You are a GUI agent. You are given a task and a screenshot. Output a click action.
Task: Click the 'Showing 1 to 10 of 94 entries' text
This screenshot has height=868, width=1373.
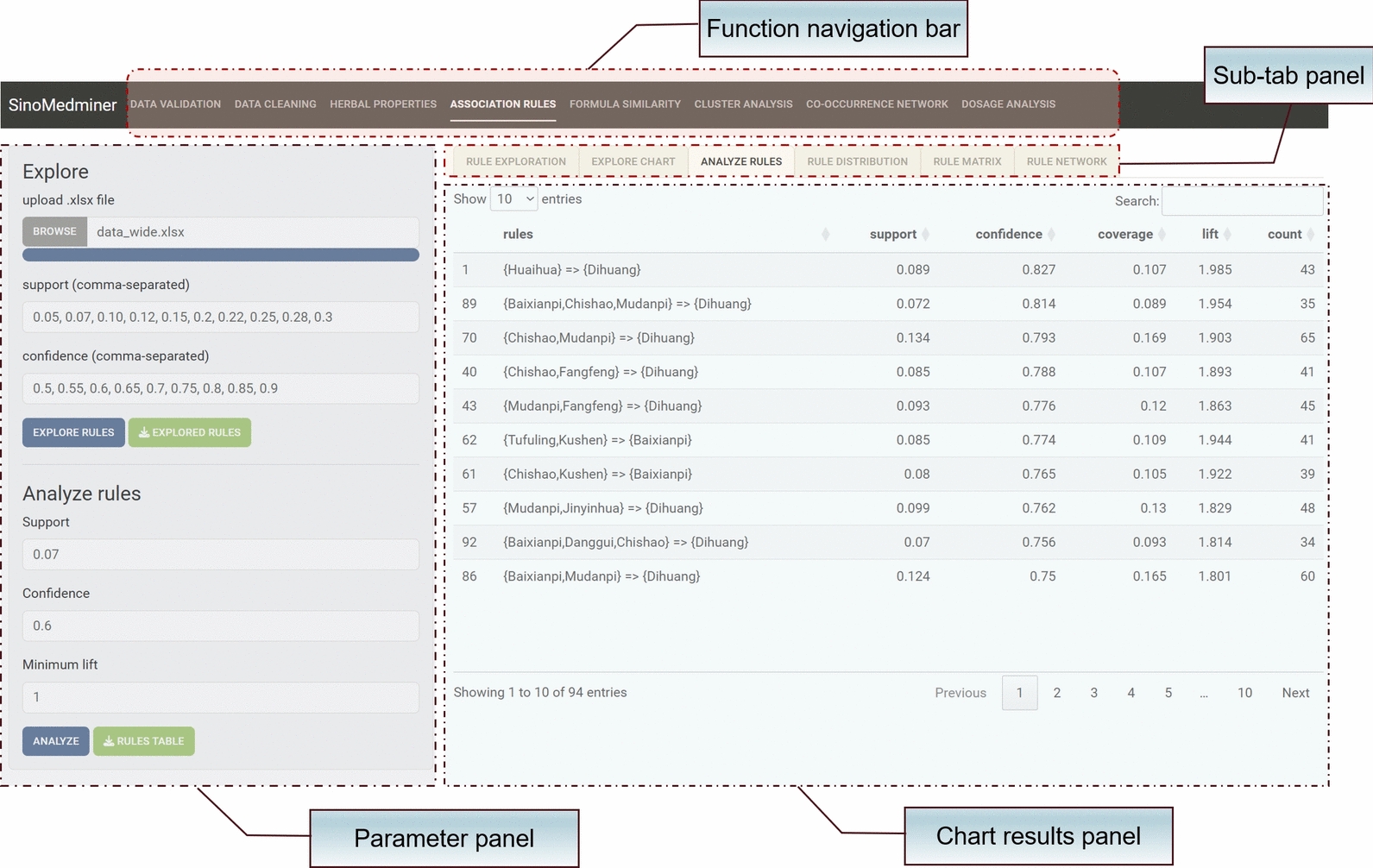pyautogui.click(x=540, y=693)
